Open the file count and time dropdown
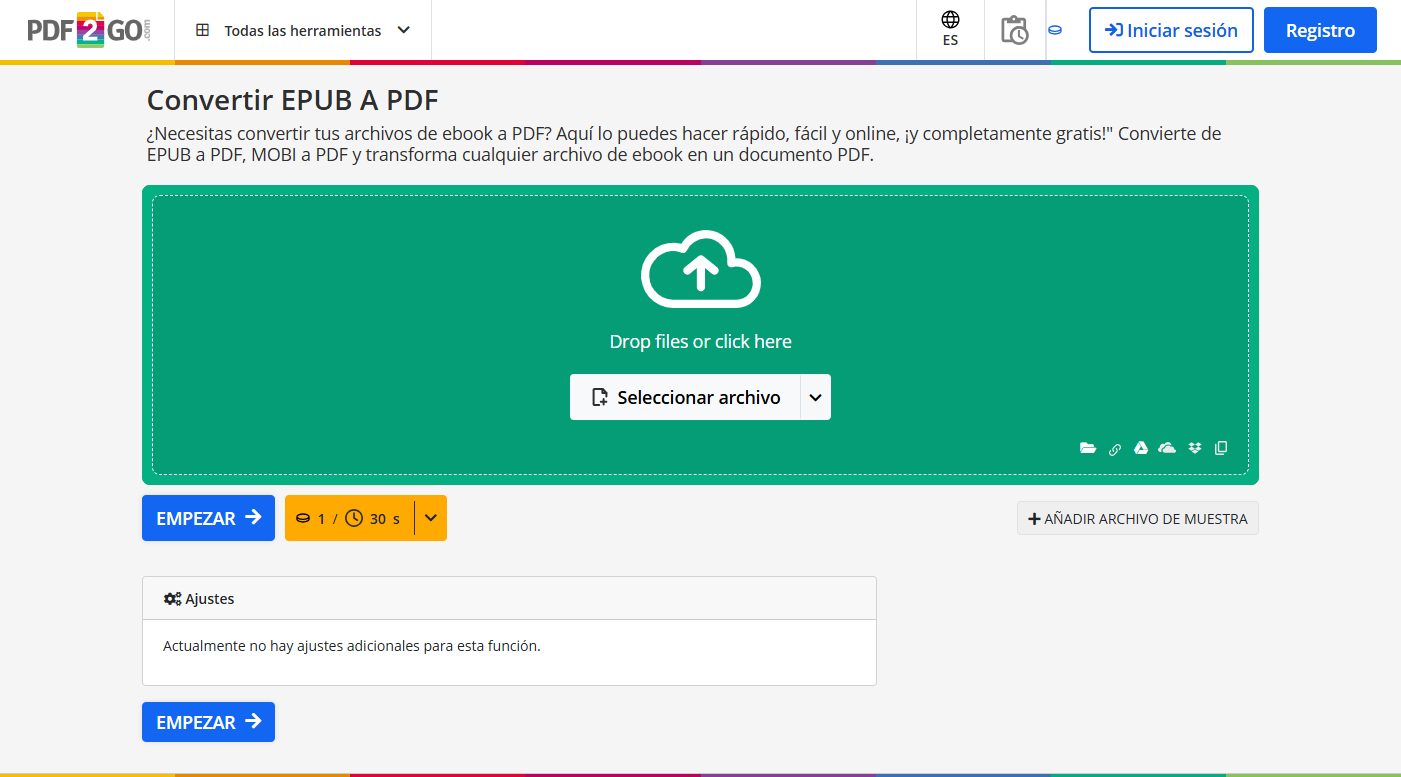Image resolution: width=1401 pixels, height=777 pixels. [x=430, y=518]
